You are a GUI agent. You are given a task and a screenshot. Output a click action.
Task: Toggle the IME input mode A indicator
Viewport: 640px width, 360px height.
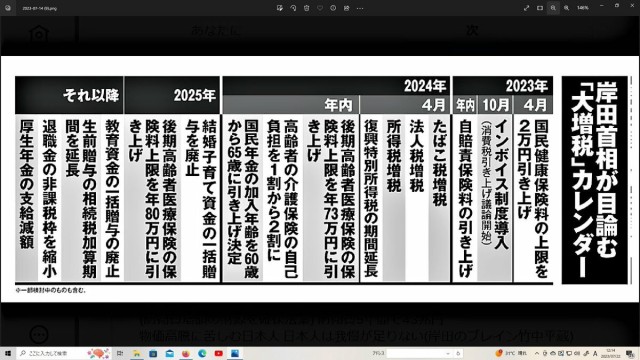[595, 353]
